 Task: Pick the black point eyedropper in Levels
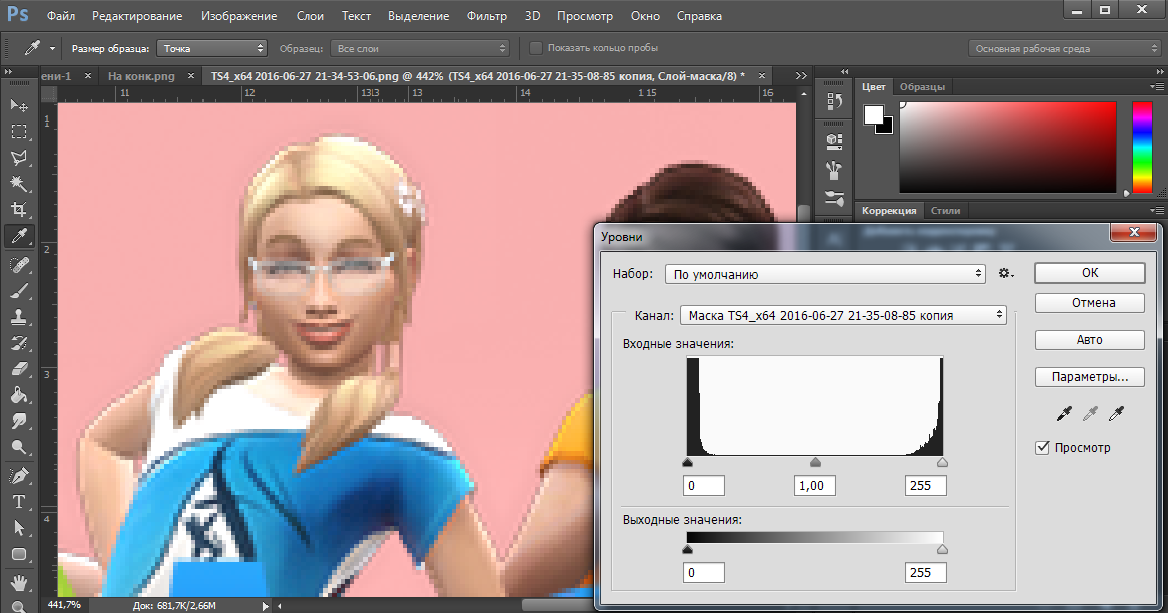click(x=1064, y=413)
